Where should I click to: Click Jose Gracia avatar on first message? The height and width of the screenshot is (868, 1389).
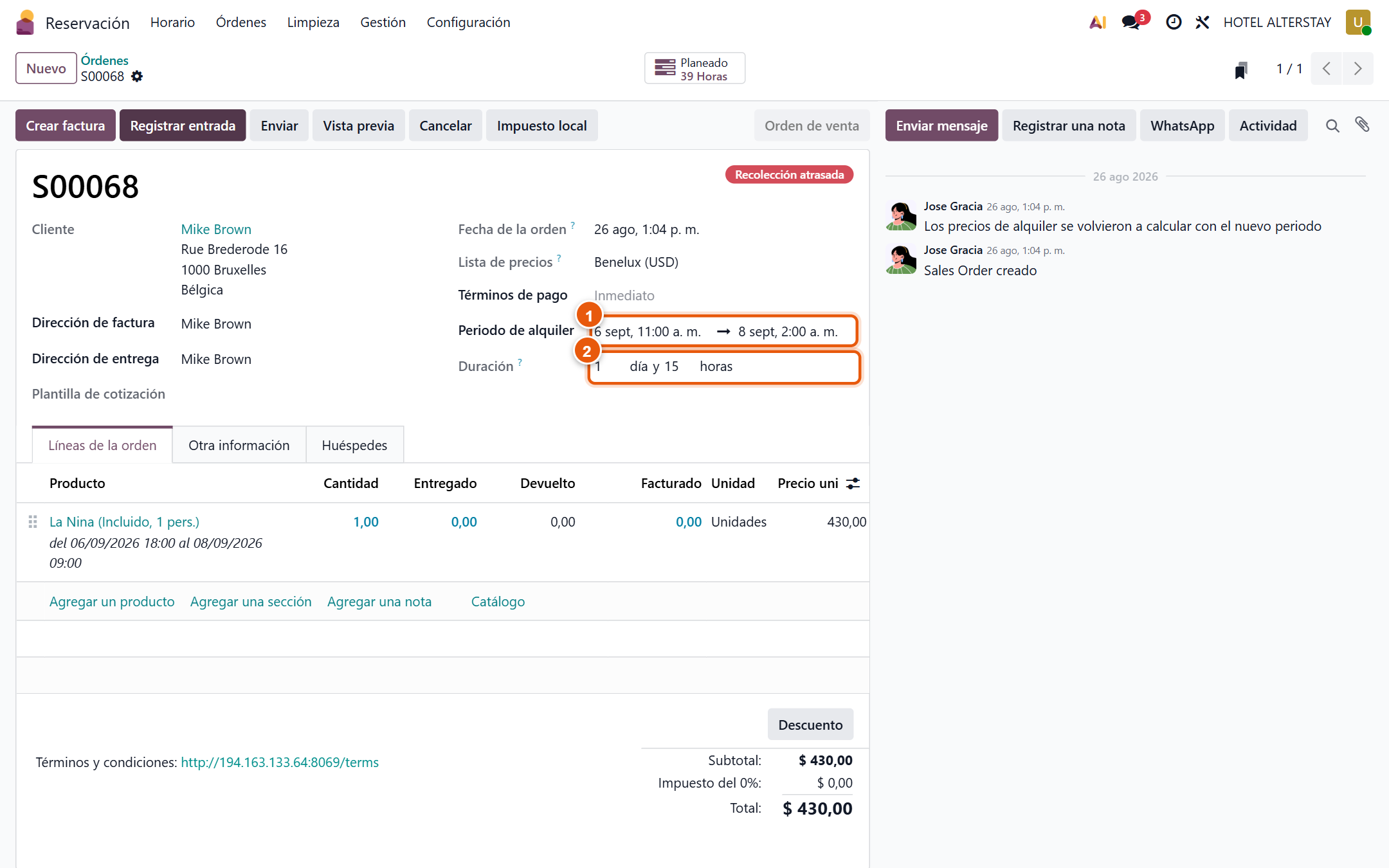[902, 215]
